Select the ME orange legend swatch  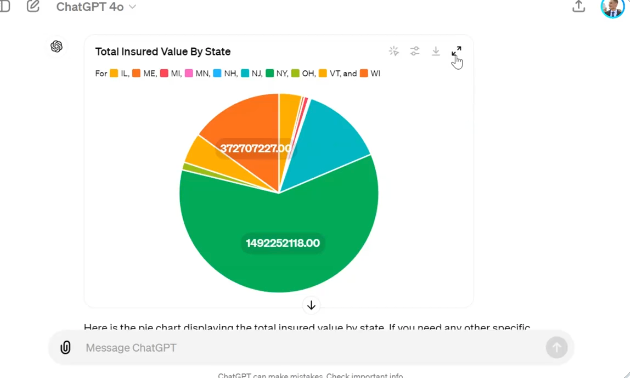(136, 73)
